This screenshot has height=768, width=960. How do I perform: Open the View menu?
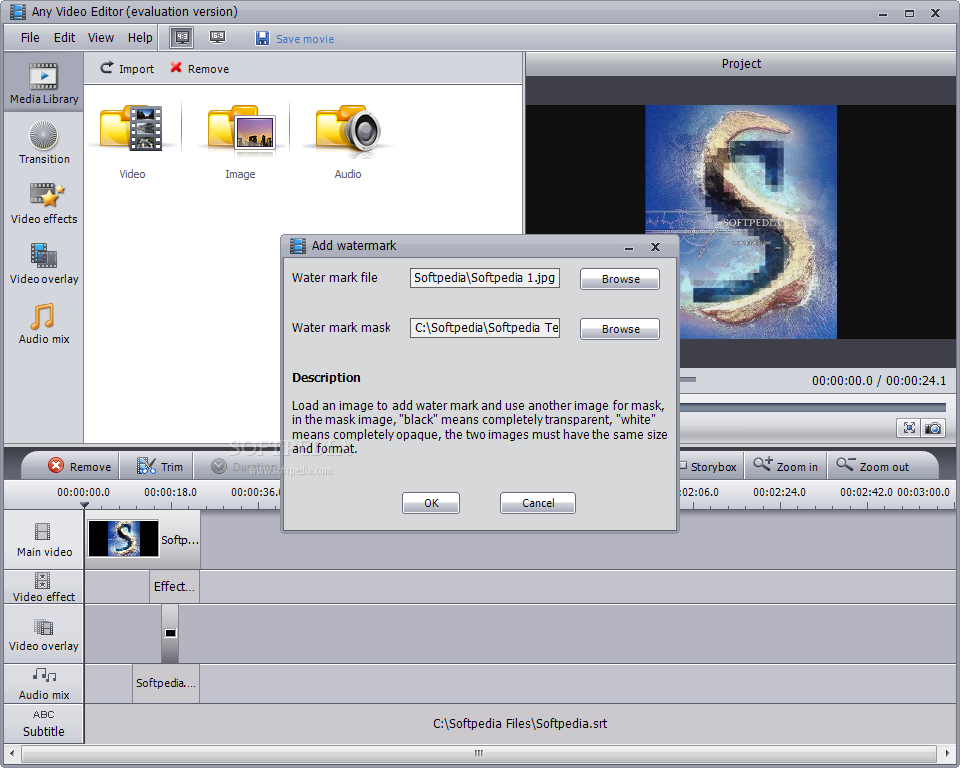pos(100,38)
